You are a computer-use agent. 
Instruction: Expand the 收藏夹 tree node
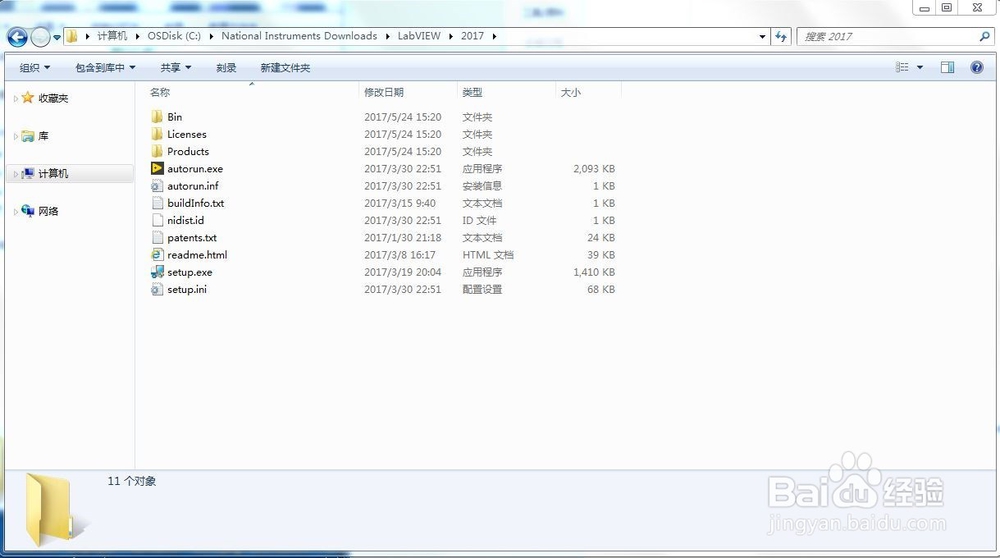(x=15, y=98)
